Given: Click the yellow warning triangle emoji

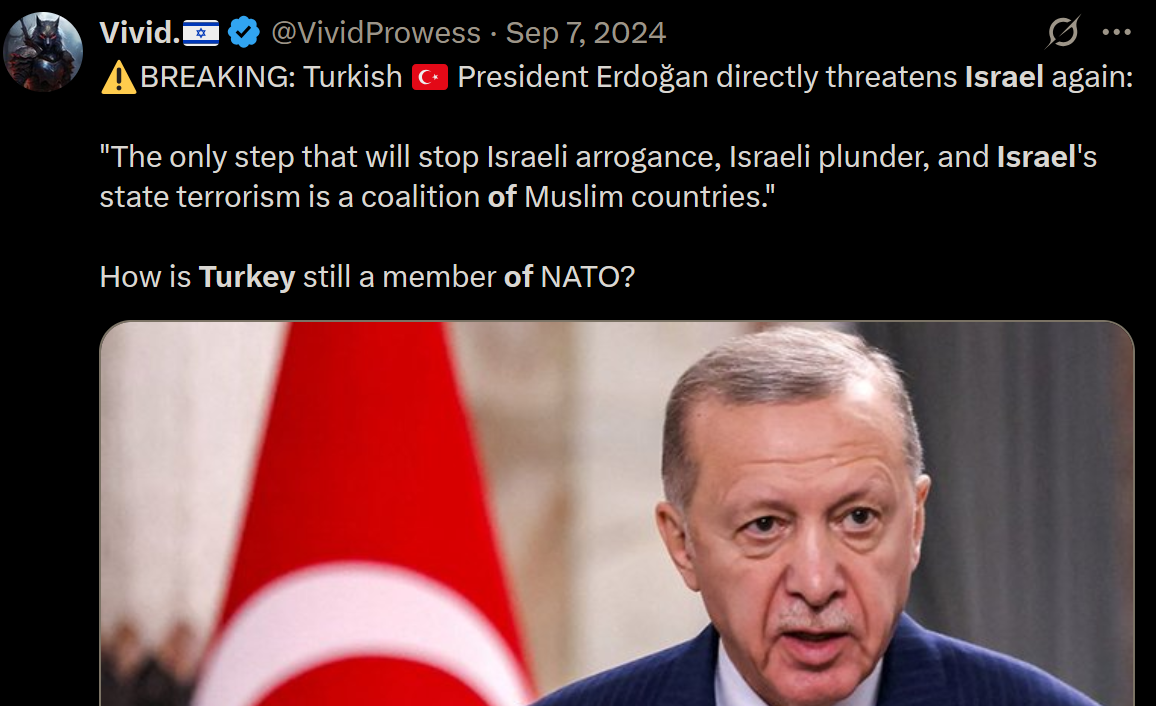Looking at the screenshot, I should (119, 77).
